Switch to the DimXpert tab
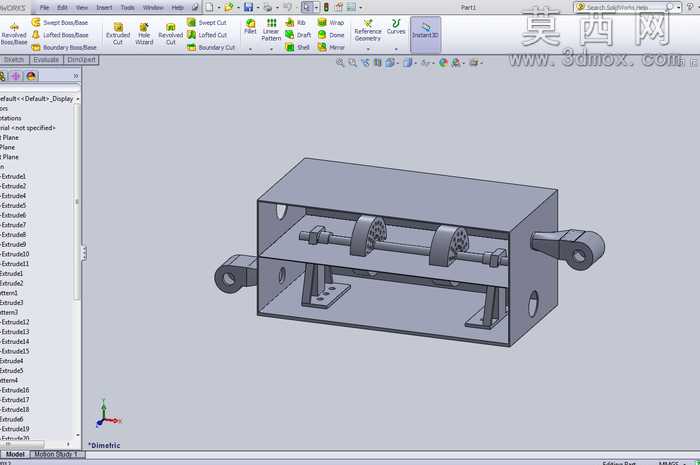700x465 pixels. [82, 60]
